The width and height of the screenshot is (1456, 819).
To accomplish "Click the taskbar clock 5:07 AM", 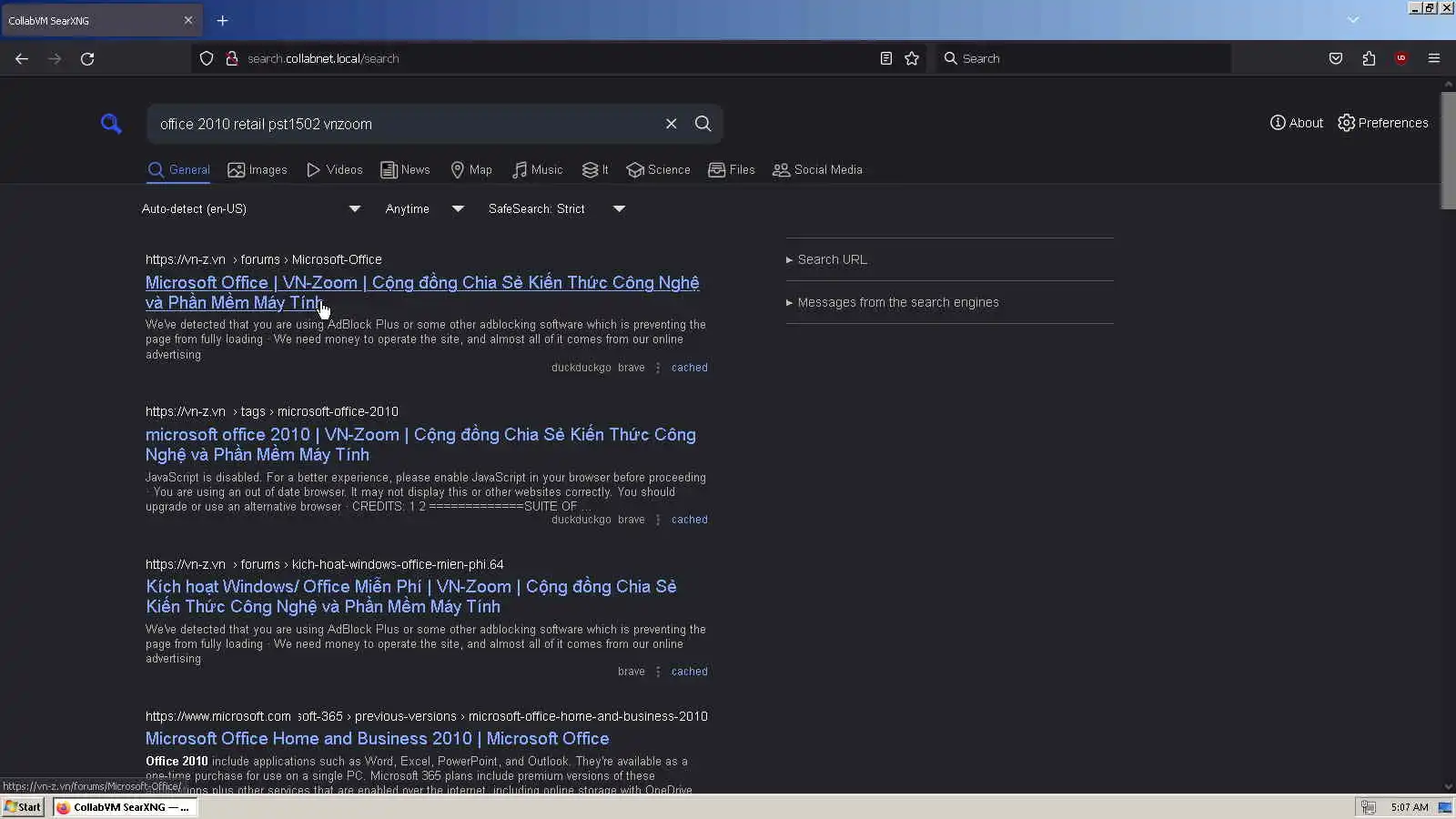I will point(1410,807).
